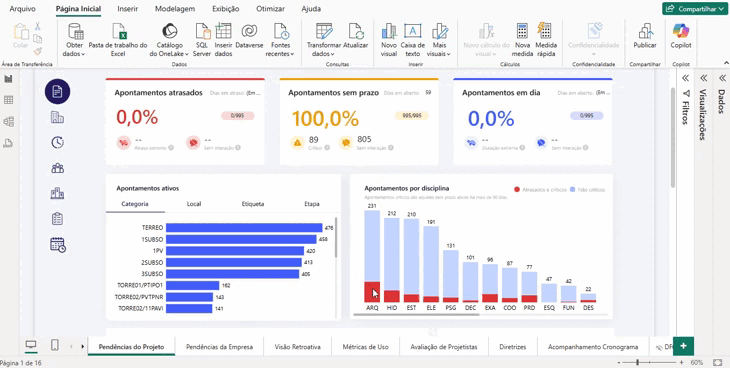Click the Publicar icon
730x368 pixels.
click(645, 31)
